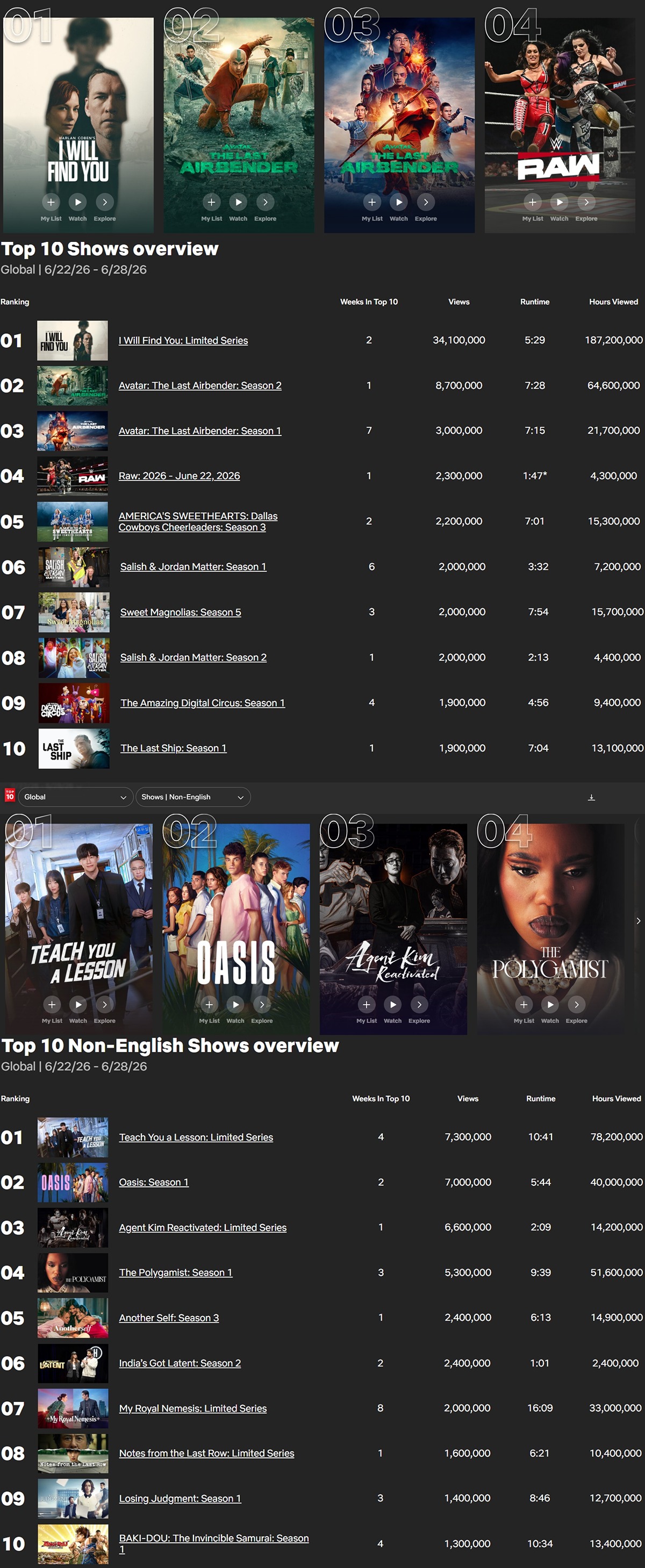Watch Teach You a Lesson poster
Viewport: 645px width, 1568px height.
pyautogui.click(x=78, y=1004)
